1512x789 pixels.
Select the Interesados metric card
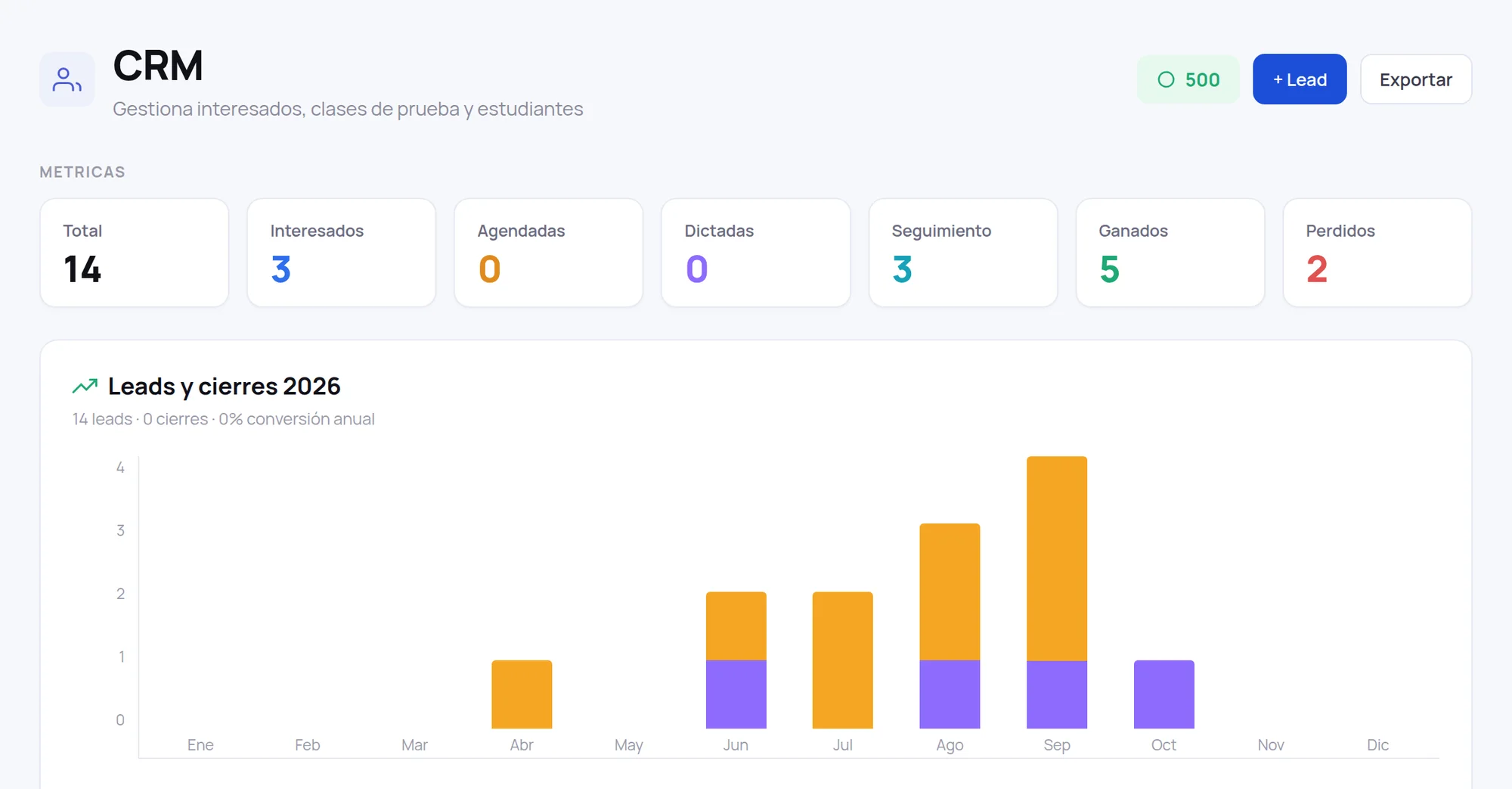[x=342, y=253]
